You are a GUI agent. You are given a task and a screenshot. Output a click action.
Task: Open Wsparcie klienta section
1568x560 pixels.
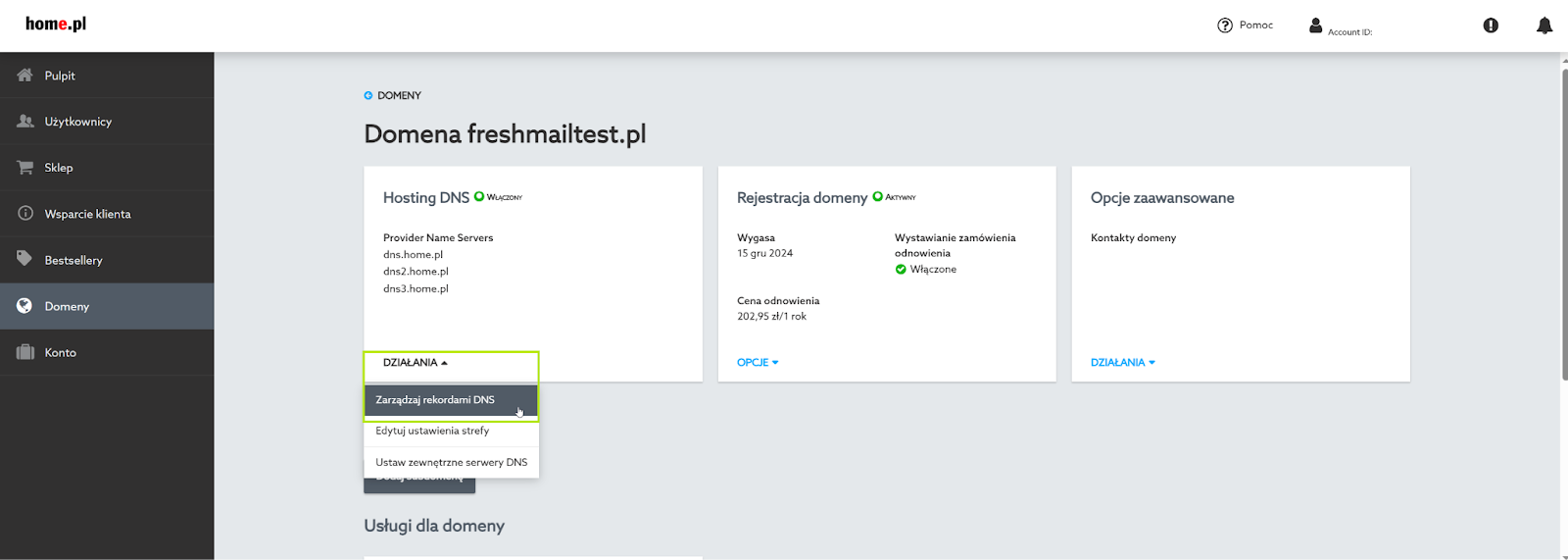pos(107,214)
